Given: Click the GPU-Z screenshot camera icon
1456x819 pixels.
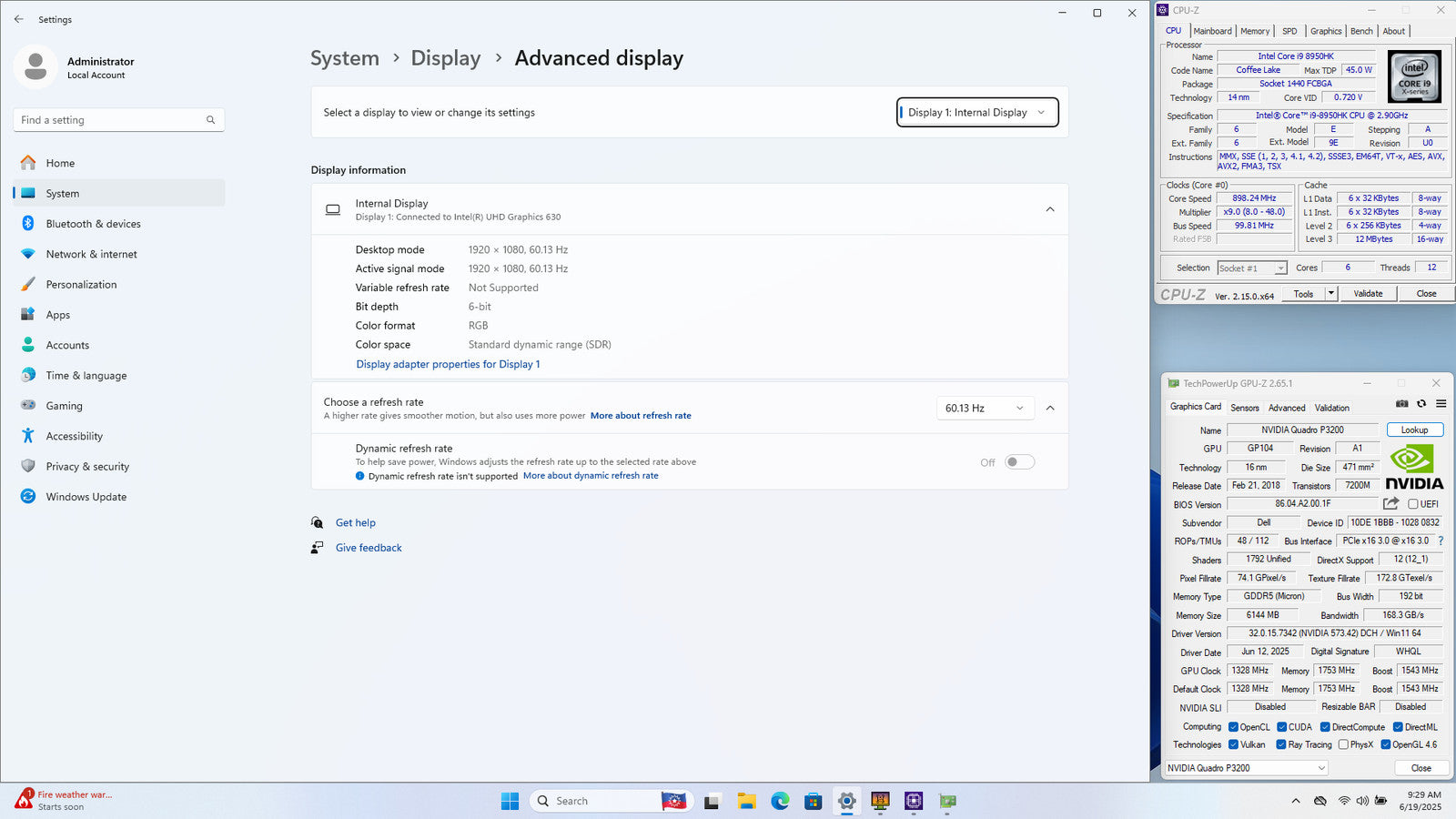Looking at the screenshot, I should (1401, 404).
